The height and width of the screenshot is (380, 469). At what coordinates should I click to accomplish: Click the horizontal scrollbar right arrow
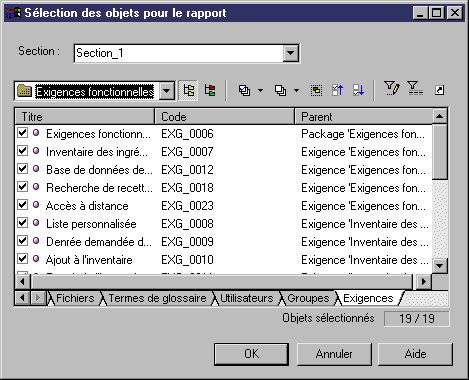coord(423,282)
